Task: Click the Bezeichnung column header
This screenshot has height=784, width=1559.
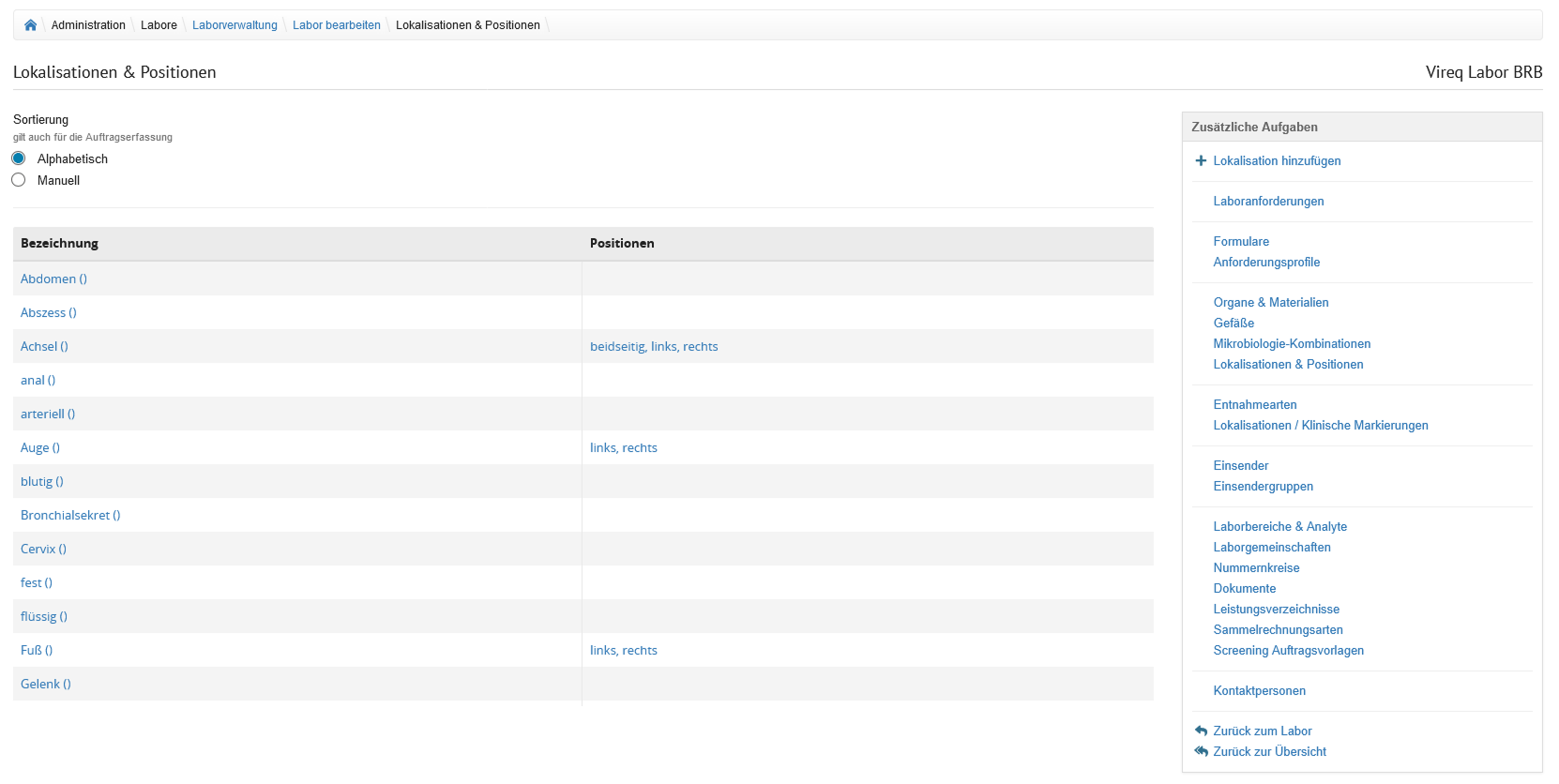Action: click(x=59, y=243)
